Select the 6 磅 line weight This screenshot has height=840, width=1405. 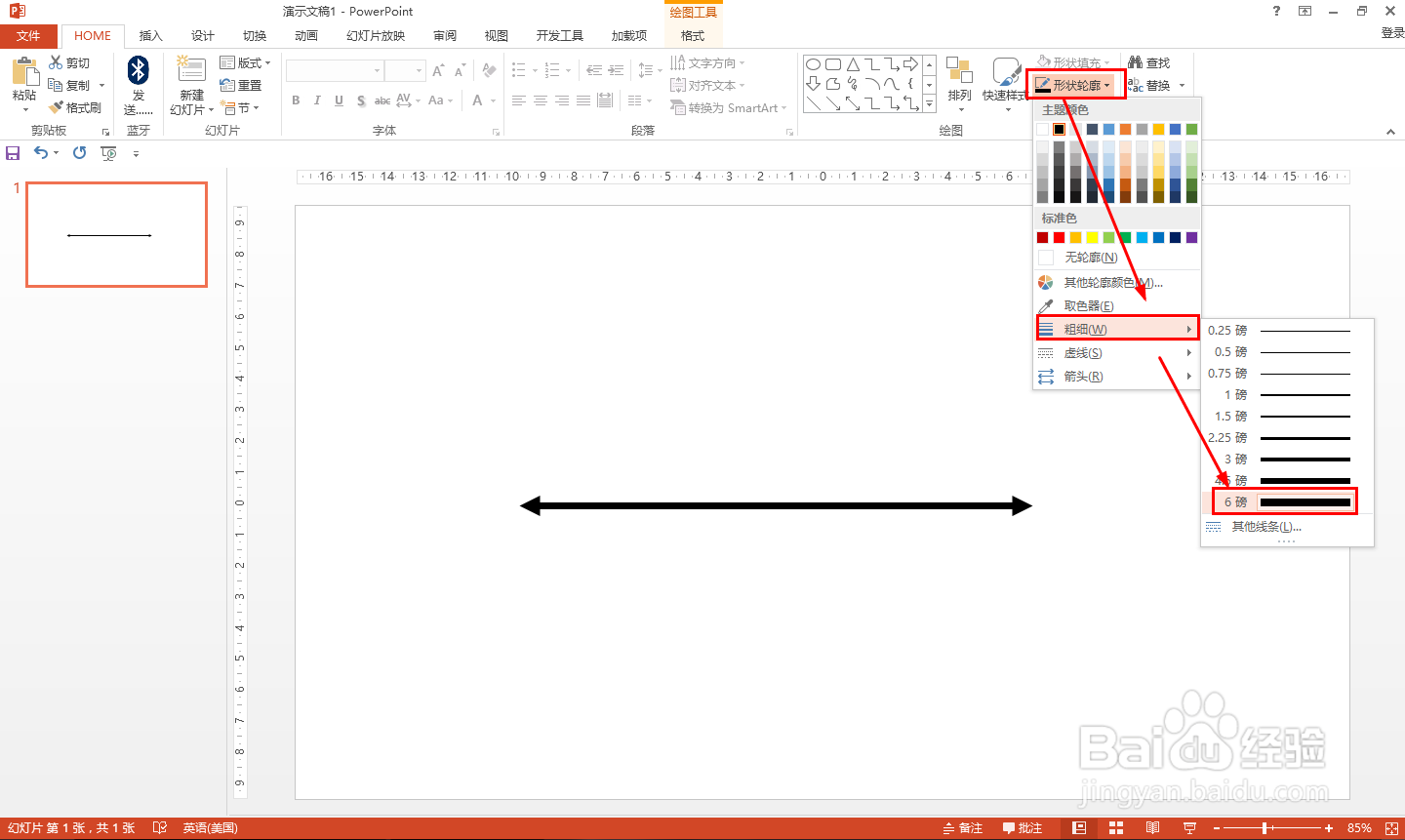(1286, 501)
